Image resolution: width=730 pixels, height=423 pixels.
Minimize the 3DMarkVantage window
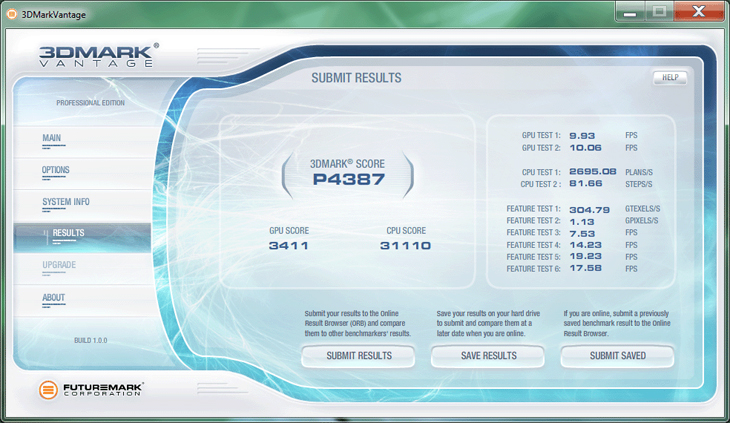pos(630,12)
